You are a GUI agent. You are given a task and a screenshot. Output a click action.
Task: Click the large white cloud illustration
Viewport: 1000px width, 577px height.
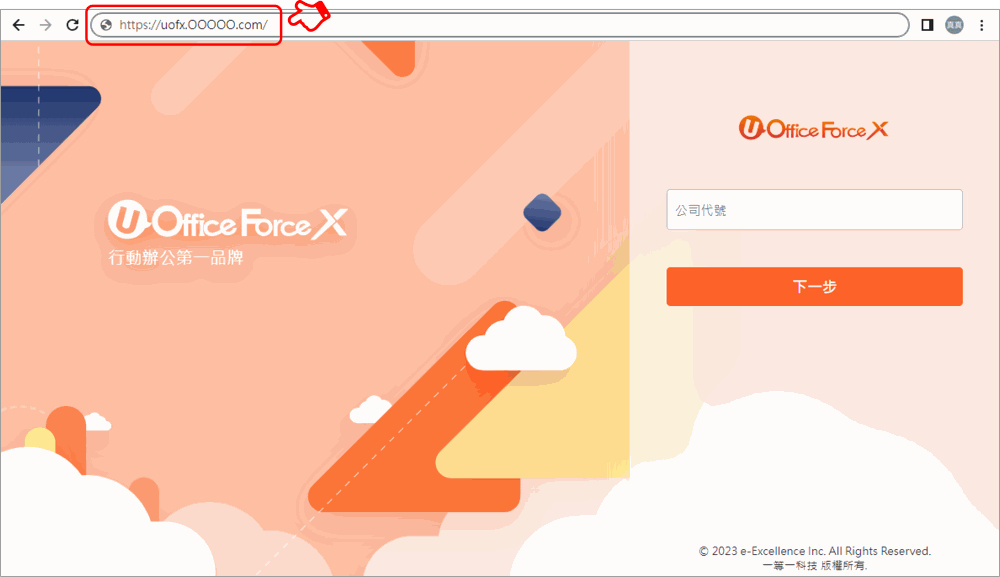point(521,339)
